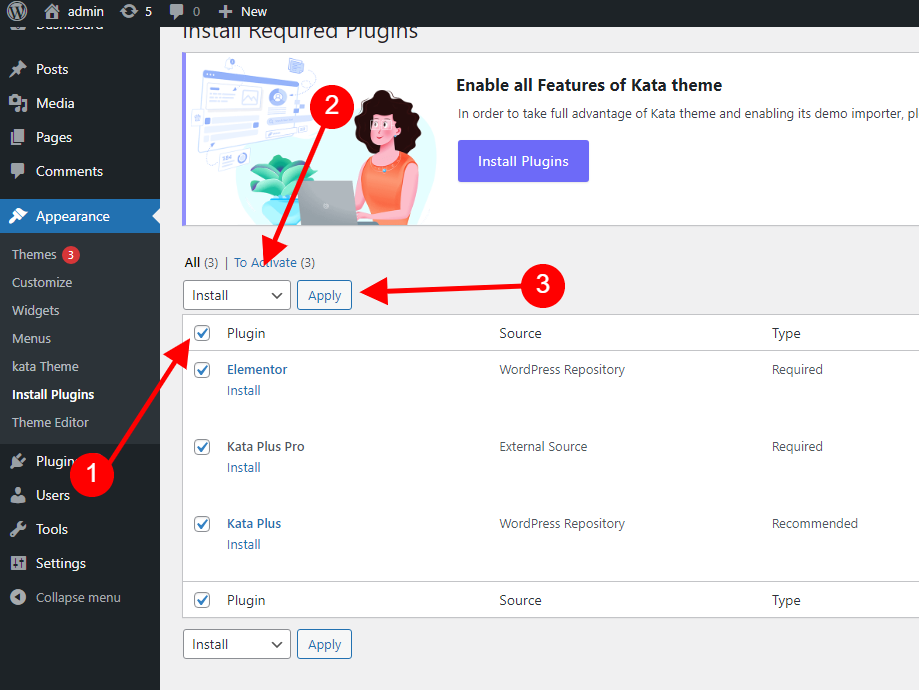The height and width of the screenshot is (690, 919).
Task: Click the plus icon beside New
Action: tap(226, 12)
